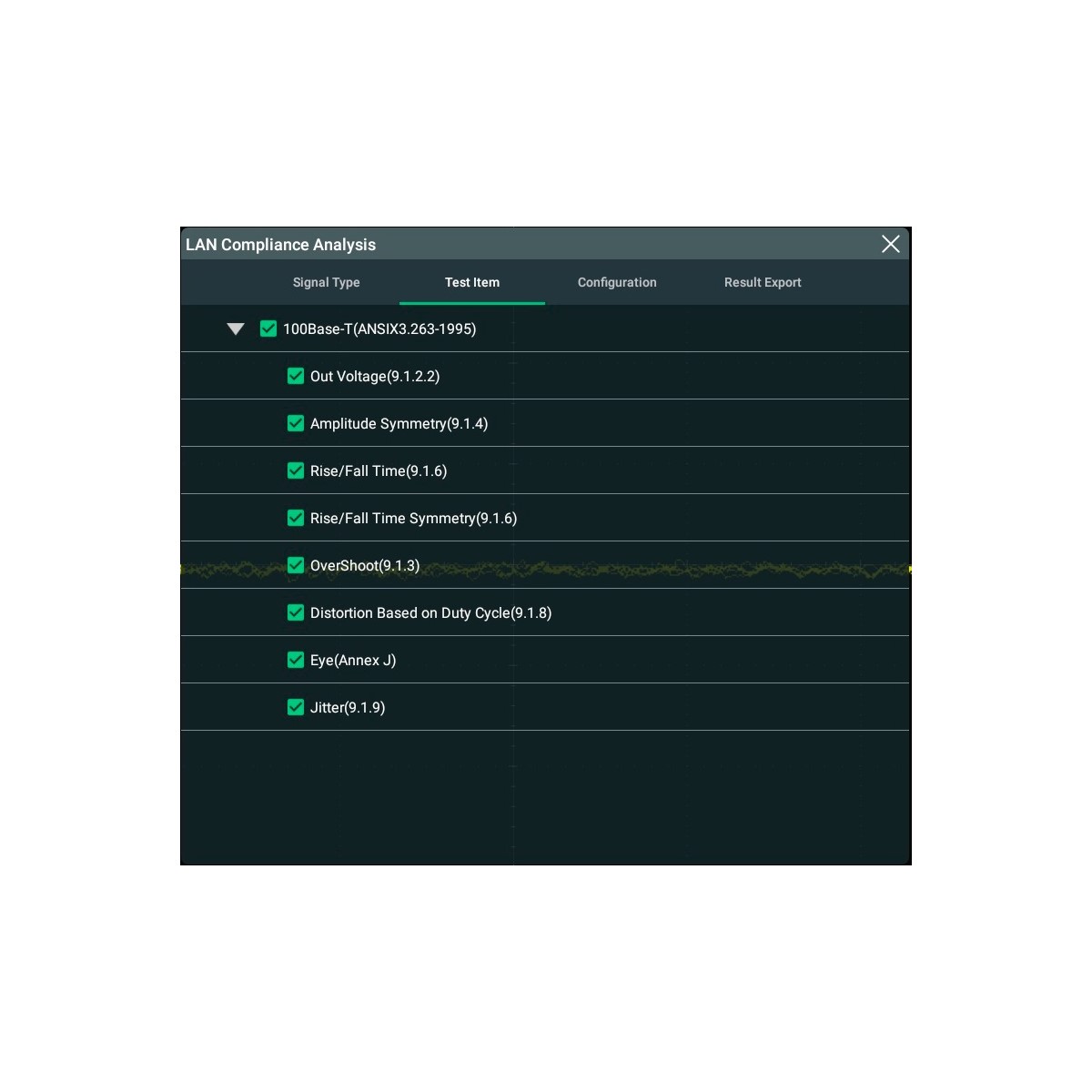Toggle the Amplitude Symmetry(9.1.4) checkbox

coord(296,423)
